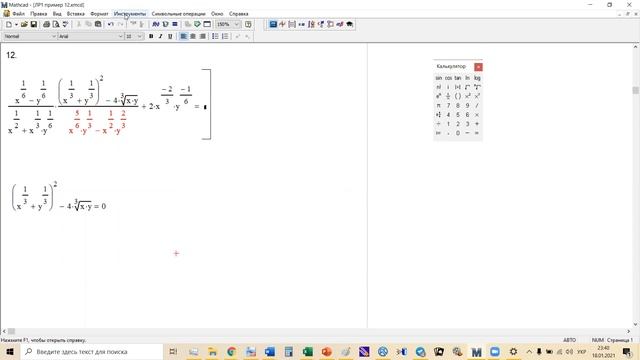This screenshot has width=640, height=360.
Task: Paste from clipboard toolbar icon
Action: (x=98, y=24)
